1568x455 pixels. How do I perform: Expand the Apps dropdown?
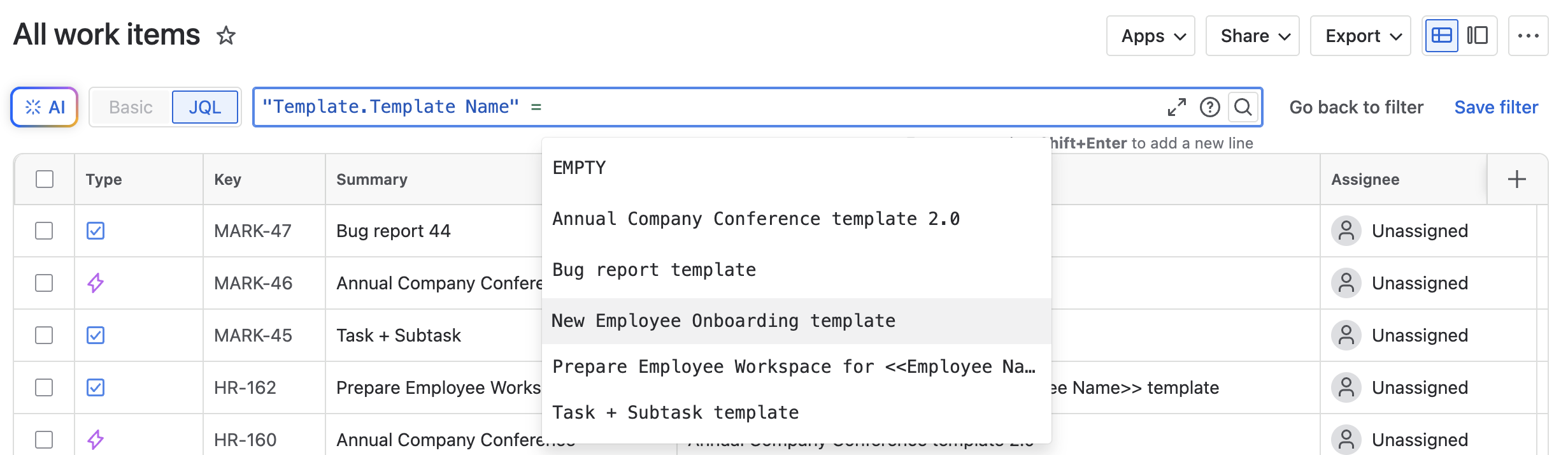[x=1150, y=36]
